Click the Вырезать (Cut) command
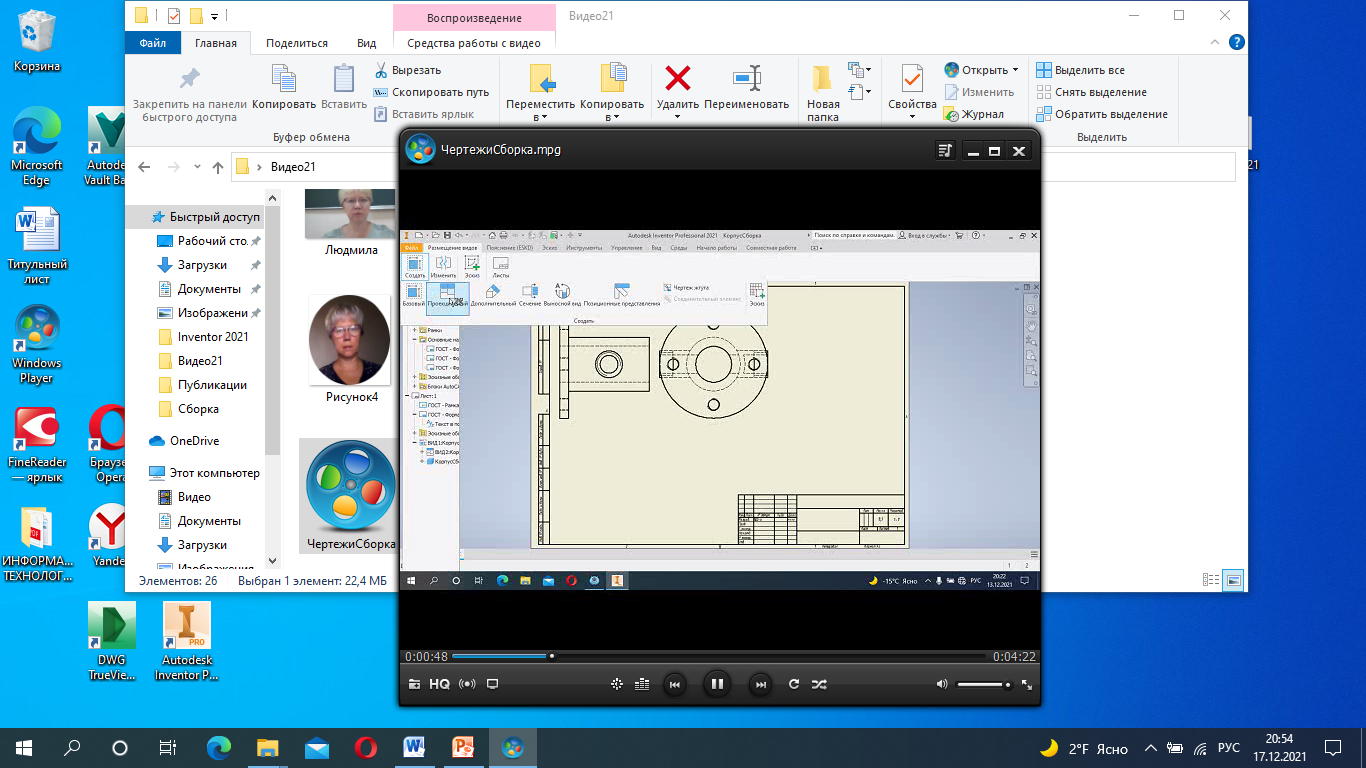This screenshot has height=768, width=1366. 408,70
